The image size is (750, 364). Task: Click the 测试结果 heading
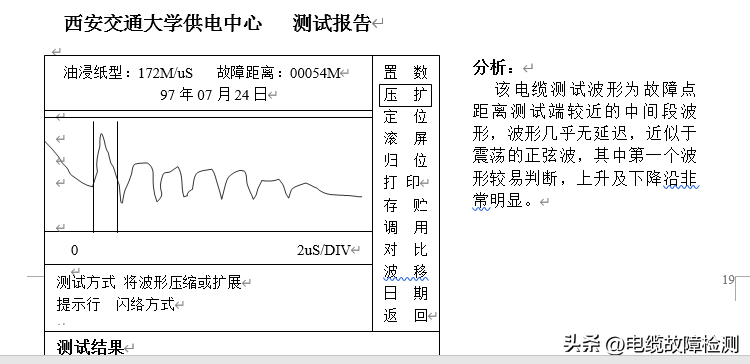90,347
